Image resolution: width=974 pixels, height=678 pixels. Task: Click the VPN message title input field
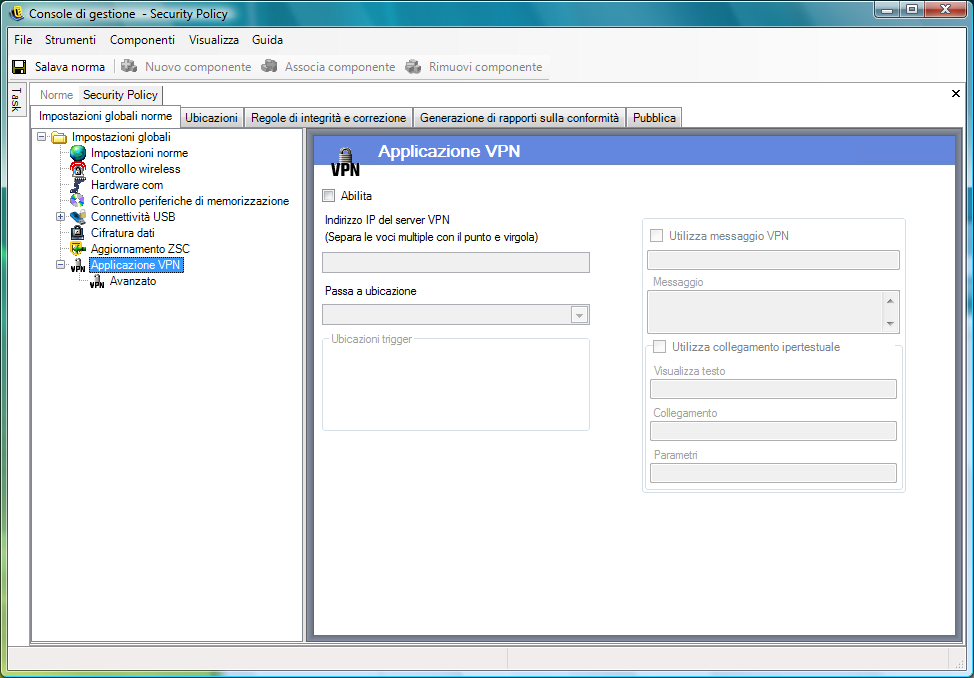point(773,260)
